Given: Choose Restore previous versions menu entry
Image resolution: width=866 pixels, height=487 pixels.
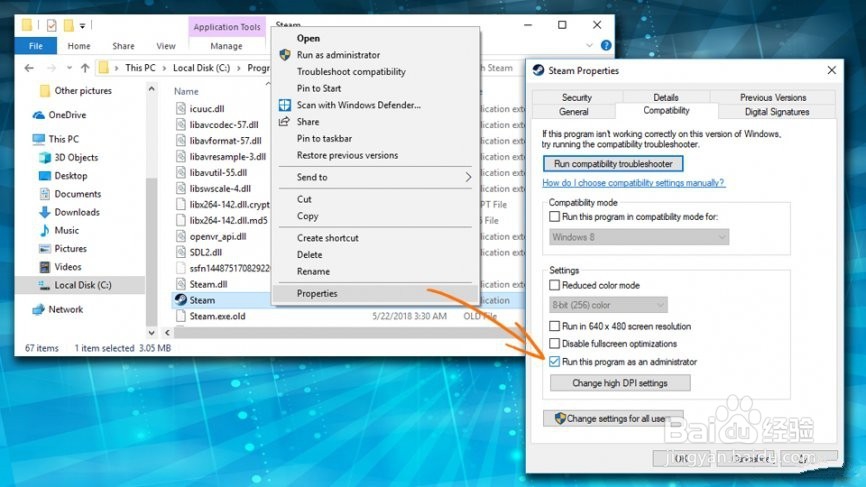Looking at the screenshot, I should pyautogui.click(x=347, y=155).
